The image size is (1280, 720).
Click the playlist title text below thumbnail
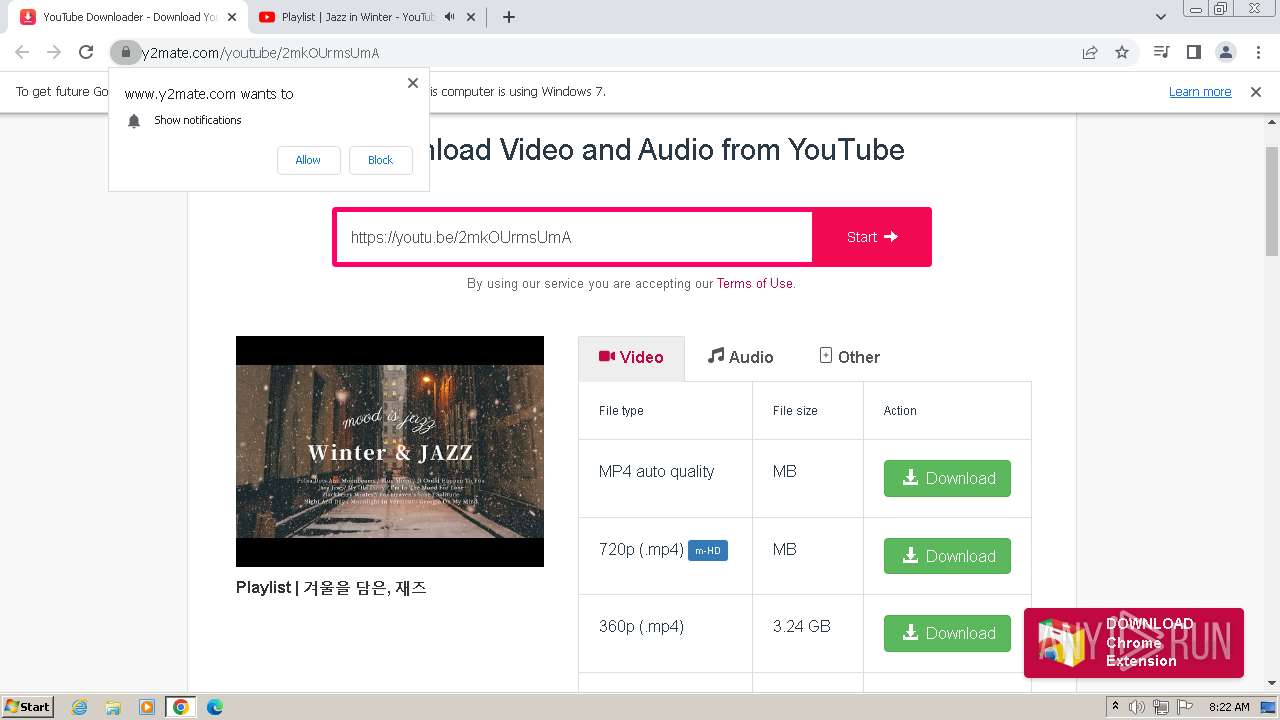[x=331, y=587]
